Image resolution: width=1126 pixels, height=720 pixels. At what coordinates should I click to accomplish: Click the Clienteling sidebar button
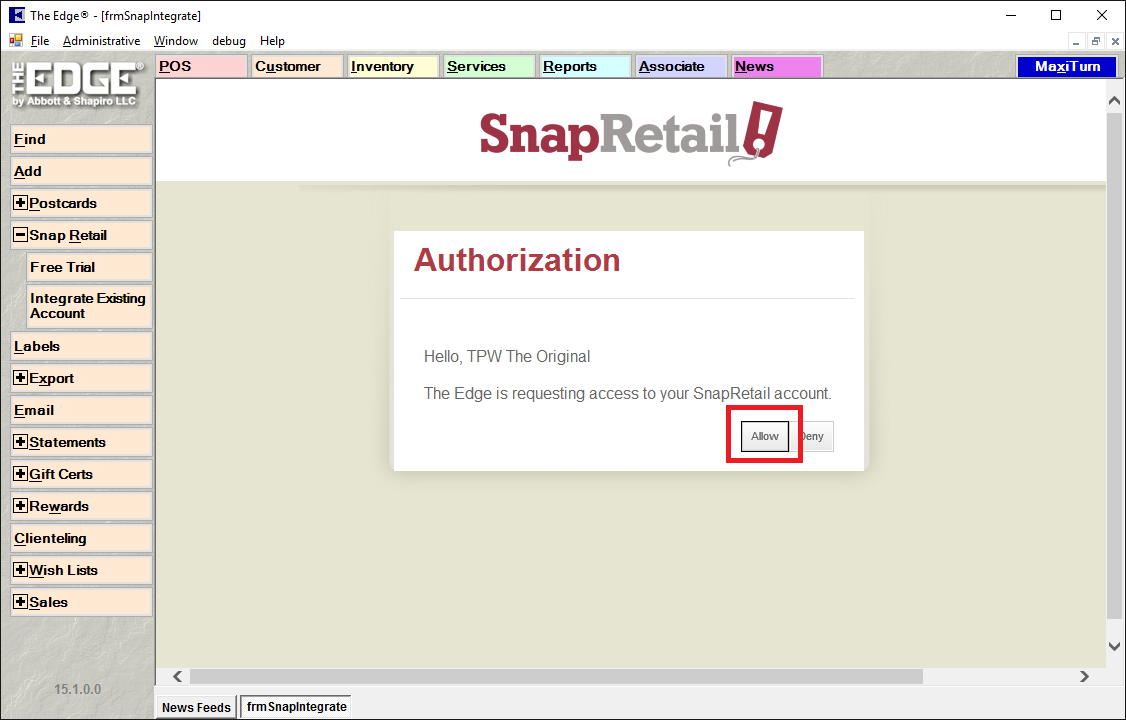[x=81, y=538]
